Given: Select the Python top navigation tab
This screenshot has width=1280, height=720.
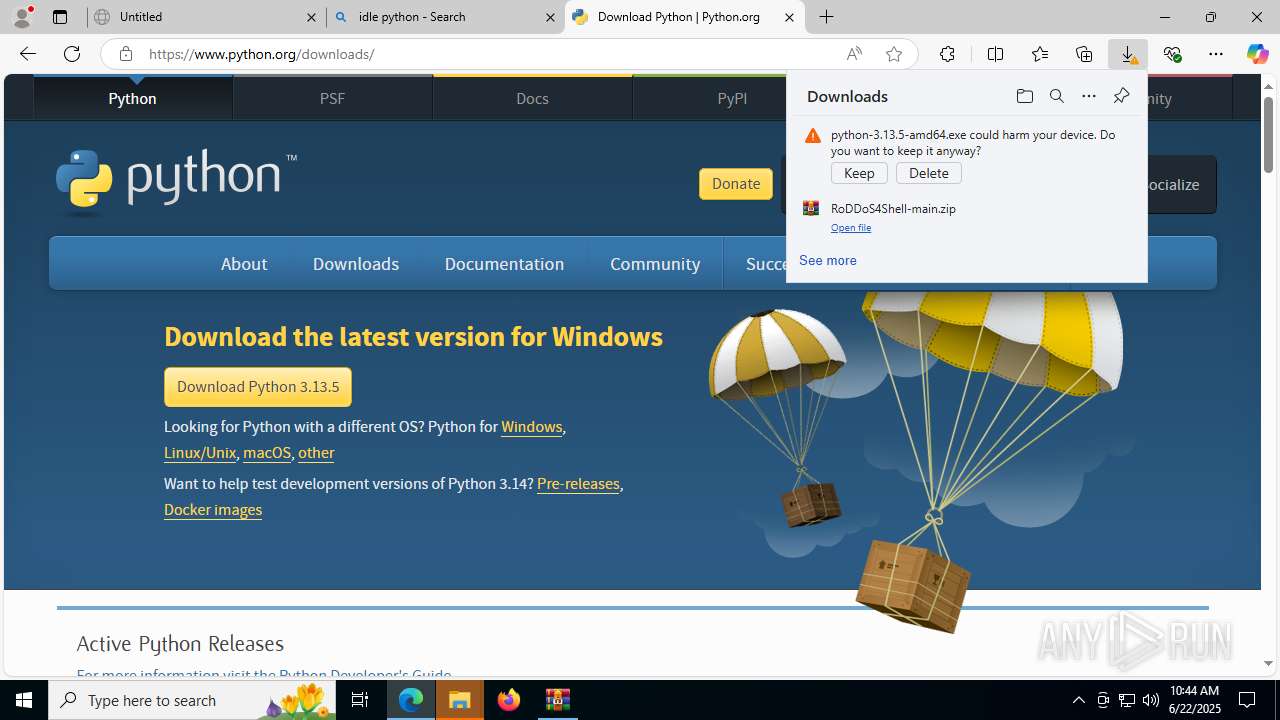Looking at the screenshot, I should click(132, 98).
